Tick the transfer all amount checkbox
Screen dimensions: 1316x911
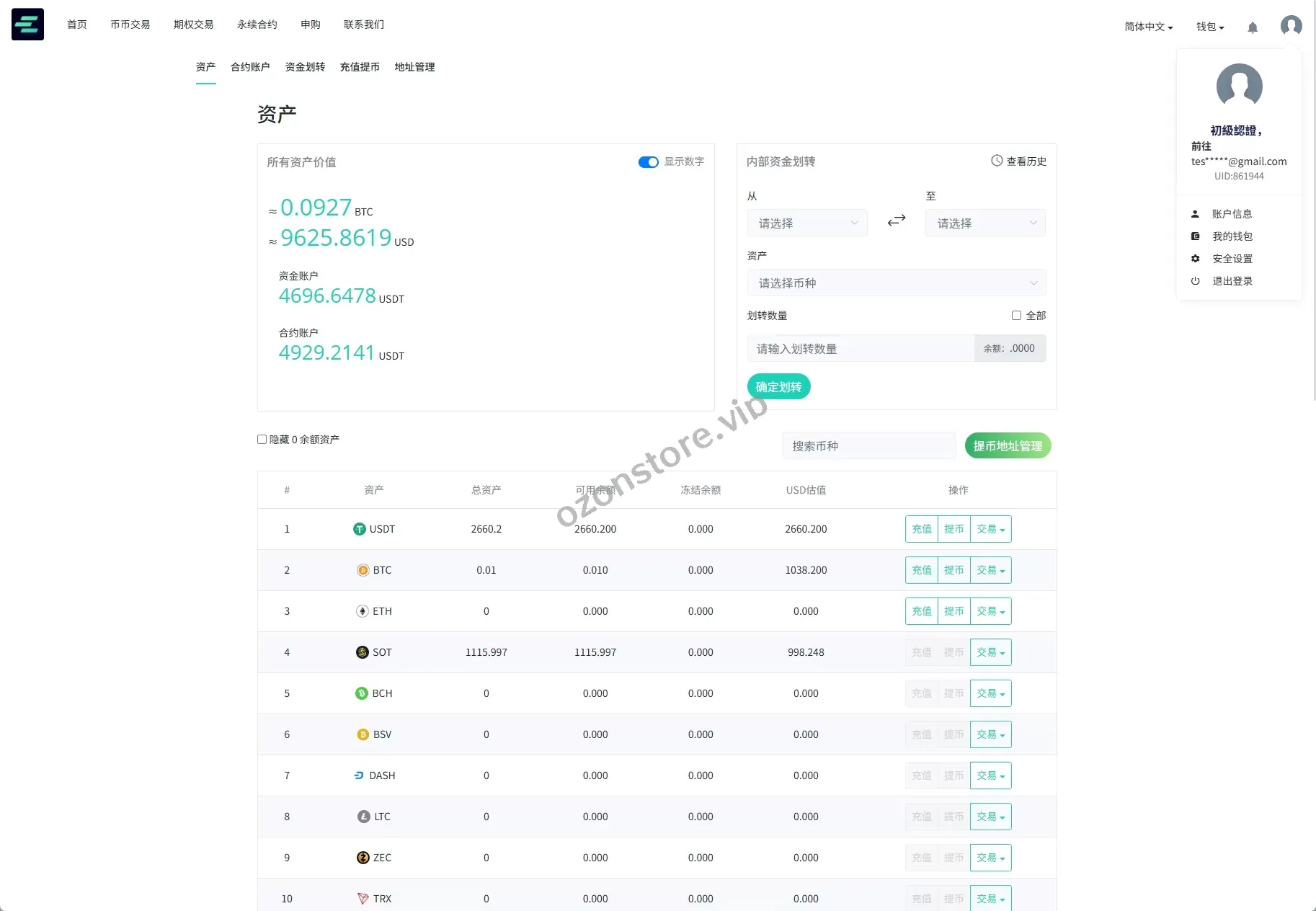tap(1016, 316)
